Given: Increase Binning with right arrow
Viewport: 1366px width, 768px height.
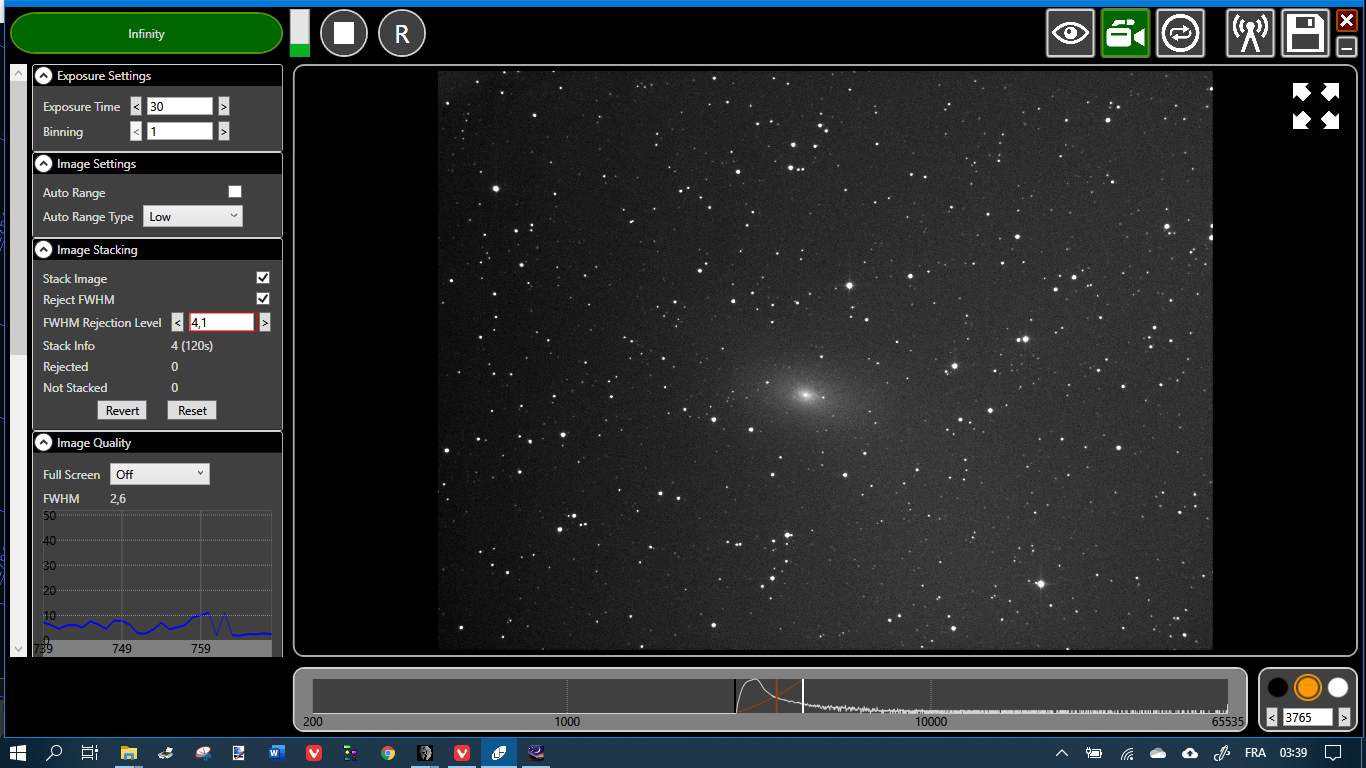Looking at the screenshot, I should point(224,131).
